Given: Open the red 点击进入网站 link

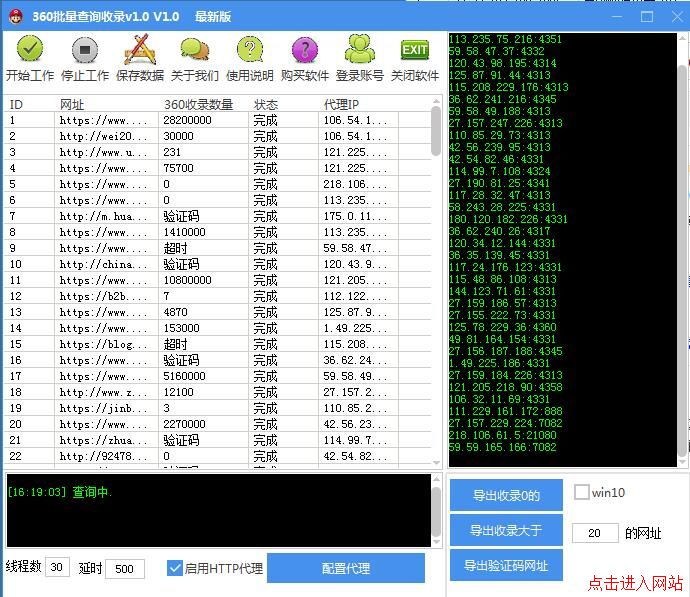Looking at the screenshot, I should click(636, 582).
